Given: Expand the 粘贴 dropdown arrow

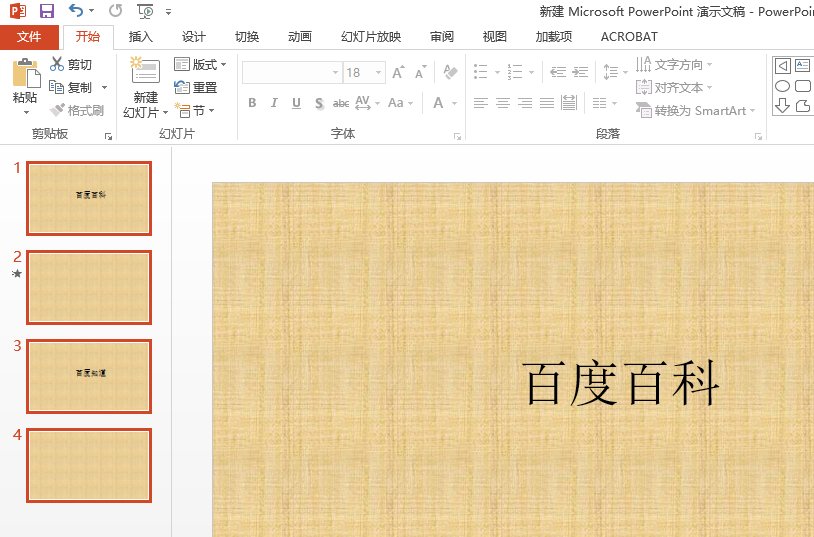Looking at the screenshot, I should point(26,112).
